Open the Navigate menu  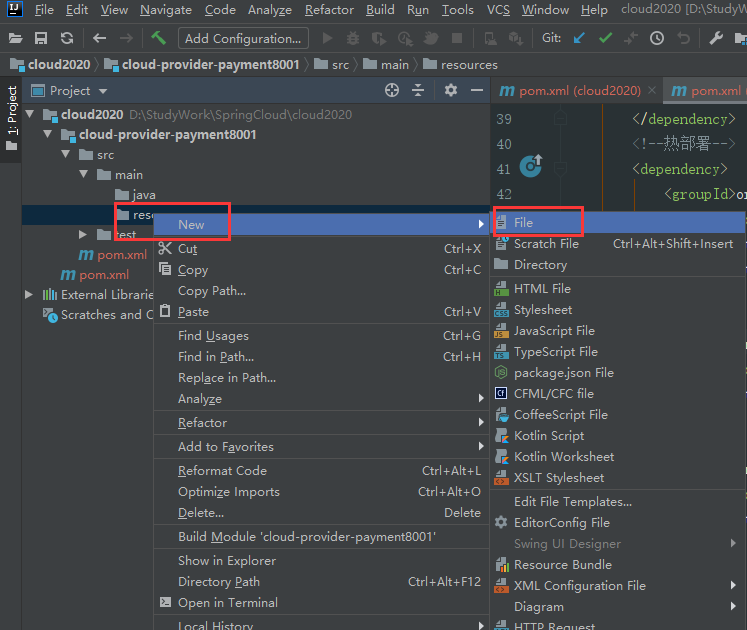pos(166,10)
